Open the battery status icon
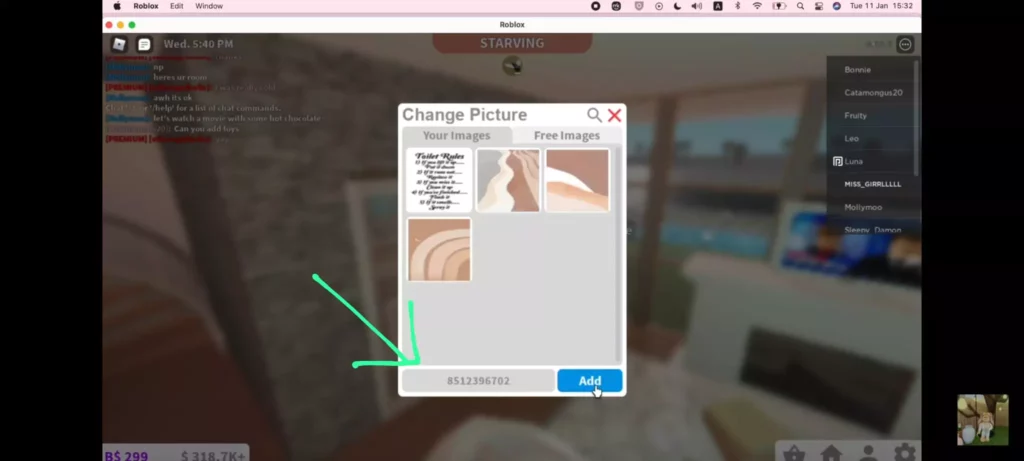1024x461 pixels. click(779, 6)
